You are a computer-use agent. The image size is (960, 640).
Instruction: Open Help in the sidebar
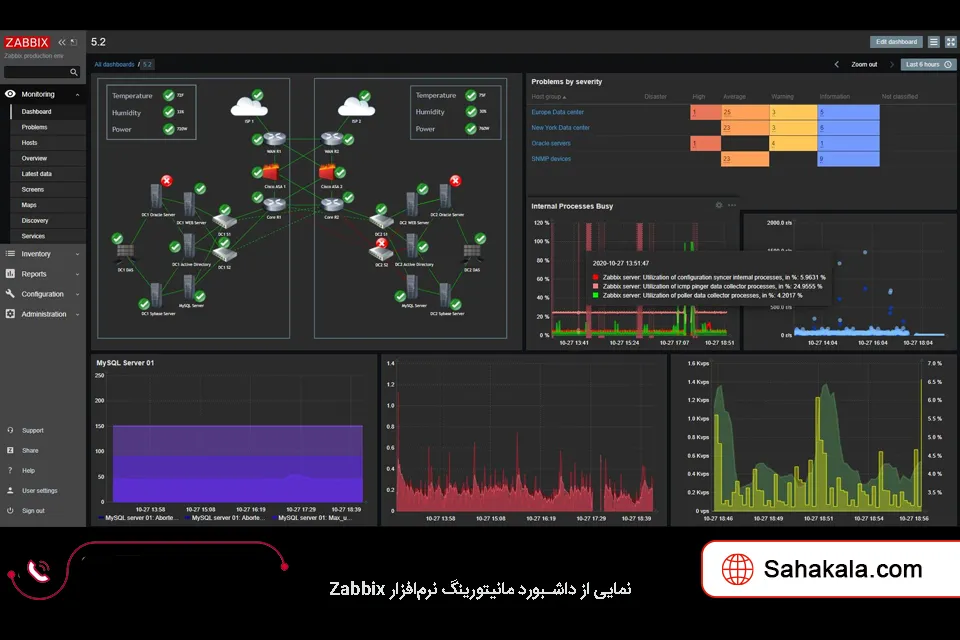pos(28,471)
